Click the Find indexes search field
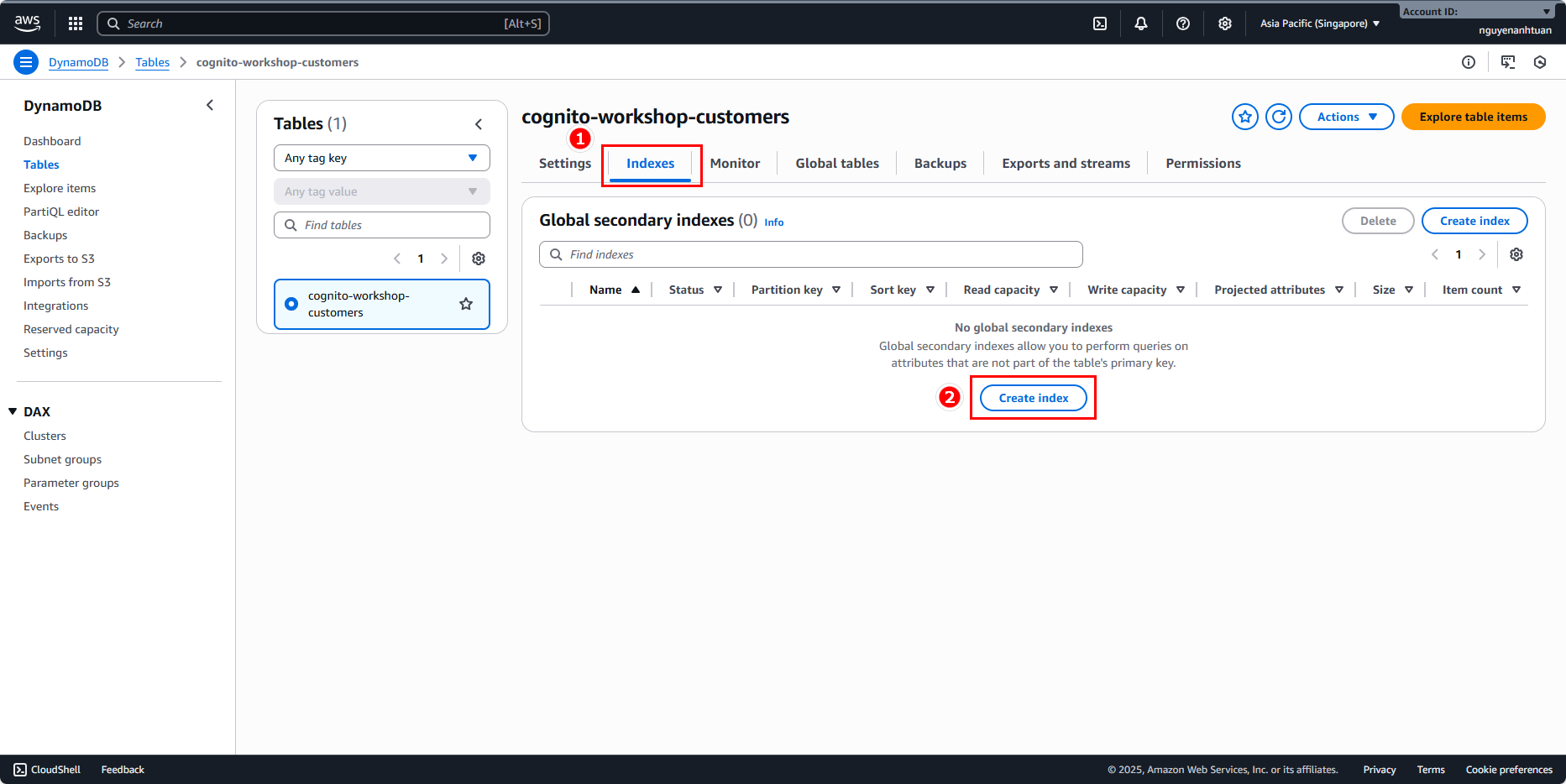The width and height of the screenshot is (1566, 784). 810,254
